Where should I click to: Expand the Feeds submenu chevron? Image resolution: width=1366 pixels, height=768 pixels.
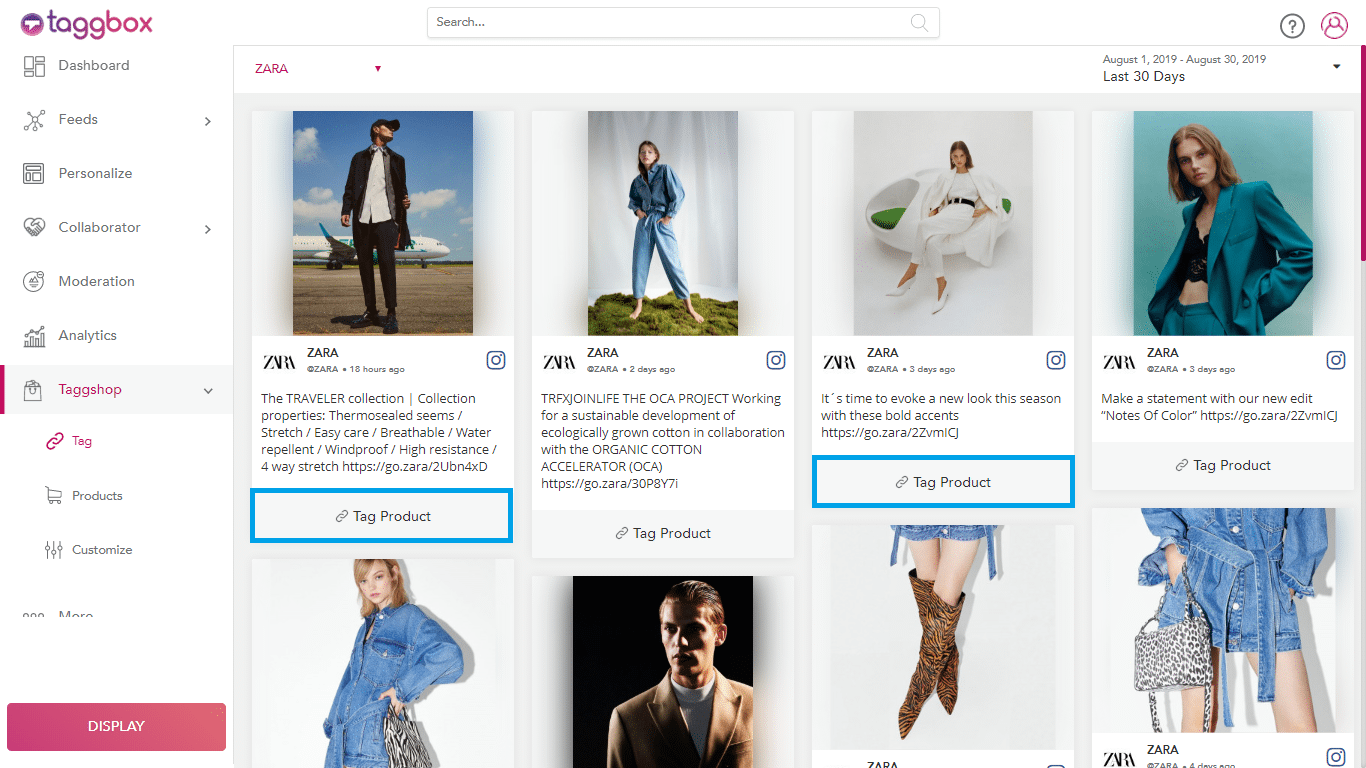click(208, 121)
